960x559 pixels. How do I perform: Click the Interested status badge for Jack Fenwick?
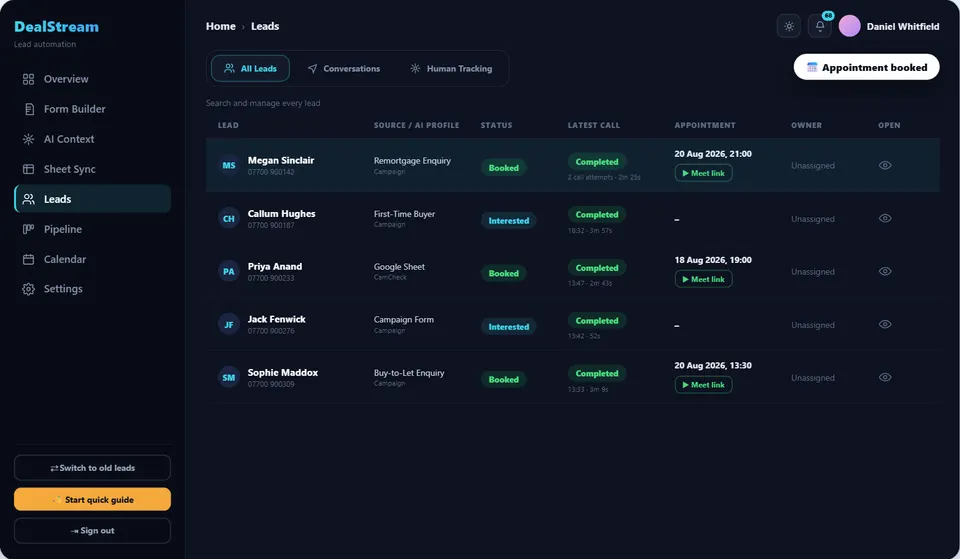pos(509,327)
